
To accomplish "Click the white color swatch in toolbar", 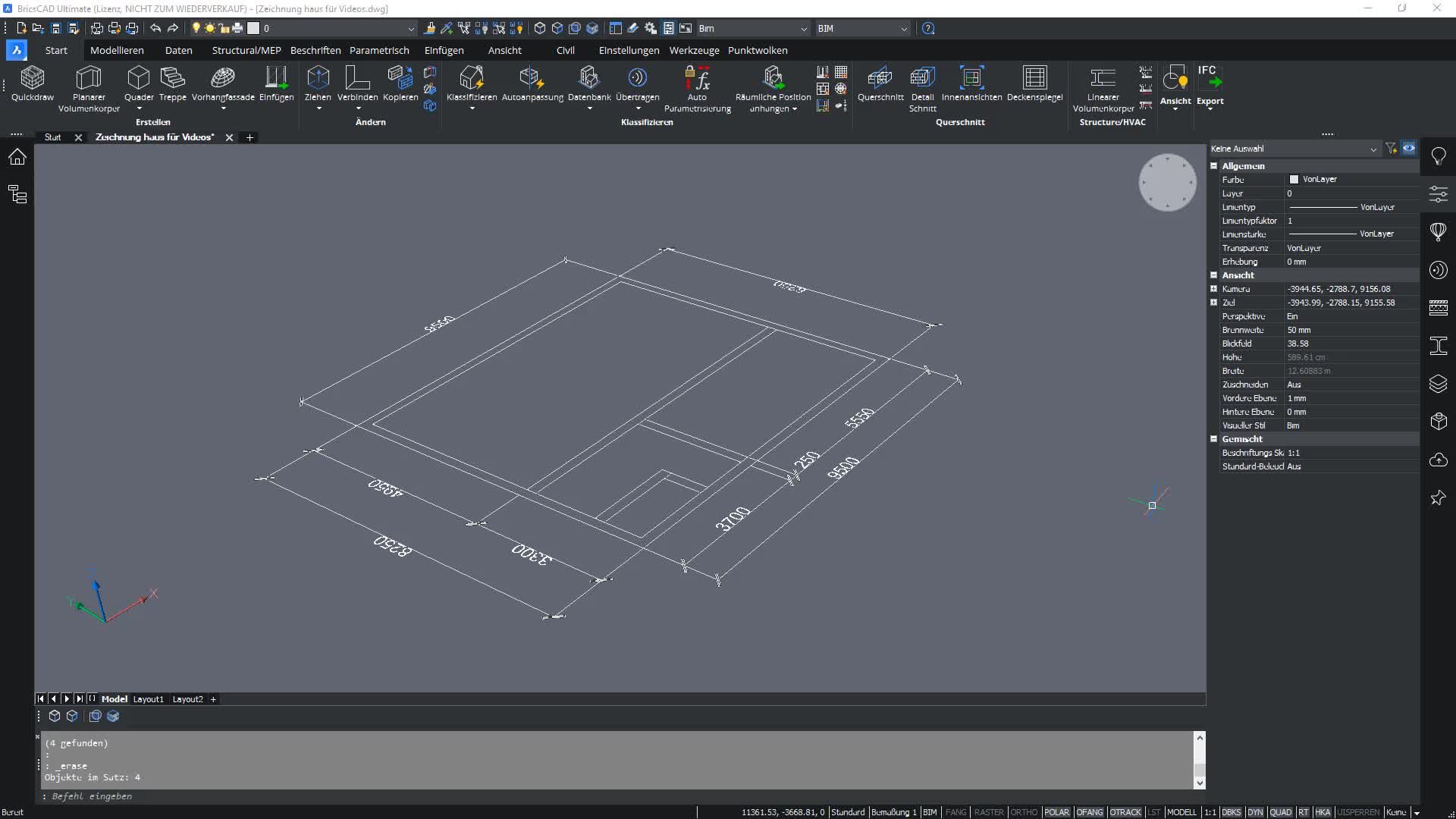I will tap(253, 28).
